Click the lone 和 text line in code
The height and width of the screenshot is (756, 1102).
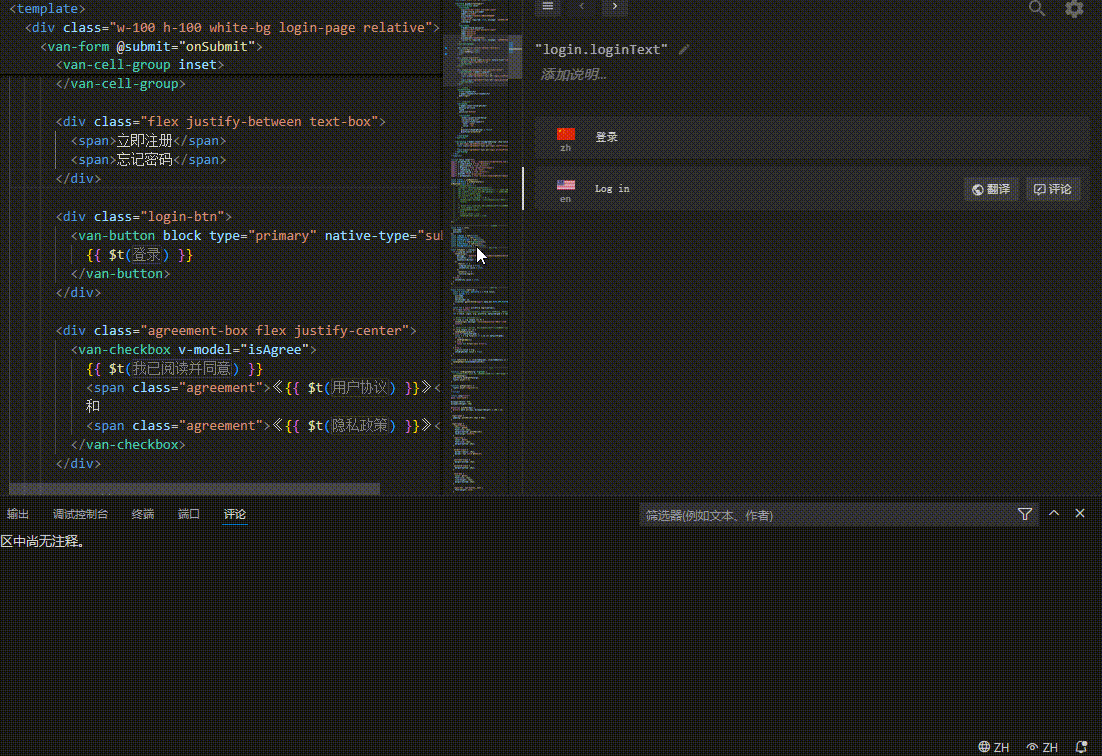click(93, 406)
